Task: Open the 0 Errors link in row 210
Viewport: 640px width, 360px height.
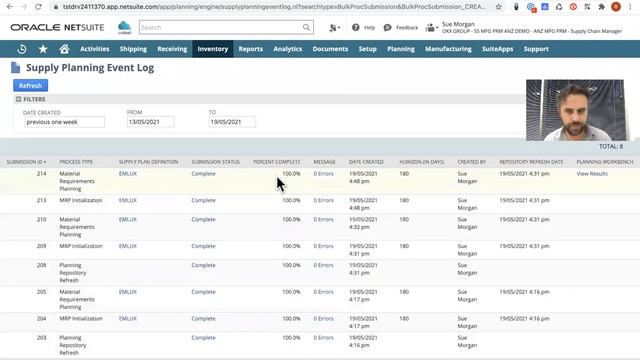Action: tap(323, 220)
